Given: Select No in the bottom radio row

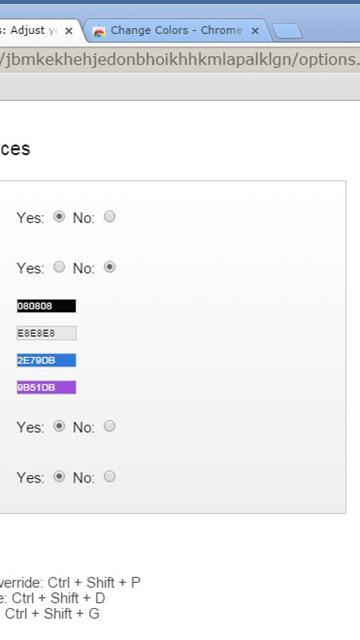Looking at the screenshot, I should tap(109, 477).
